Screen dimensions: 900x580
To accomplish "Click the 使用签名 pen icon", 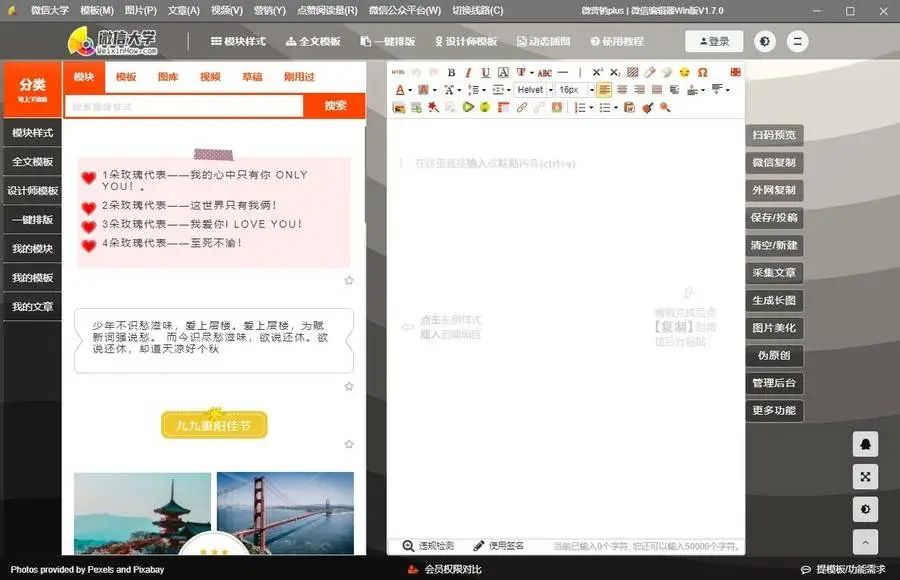I will (479, 546).
